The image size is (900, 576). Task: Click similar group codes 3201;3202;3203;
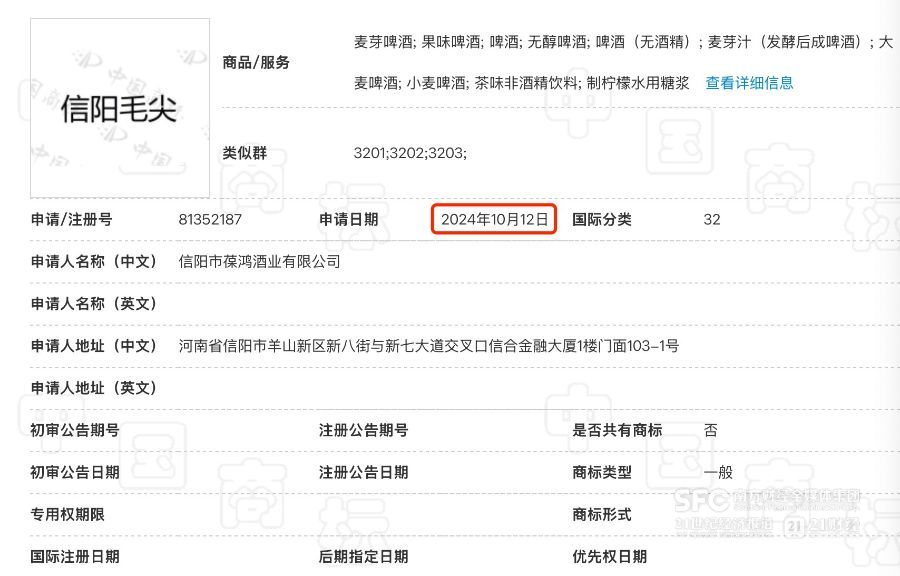[410, 153]
